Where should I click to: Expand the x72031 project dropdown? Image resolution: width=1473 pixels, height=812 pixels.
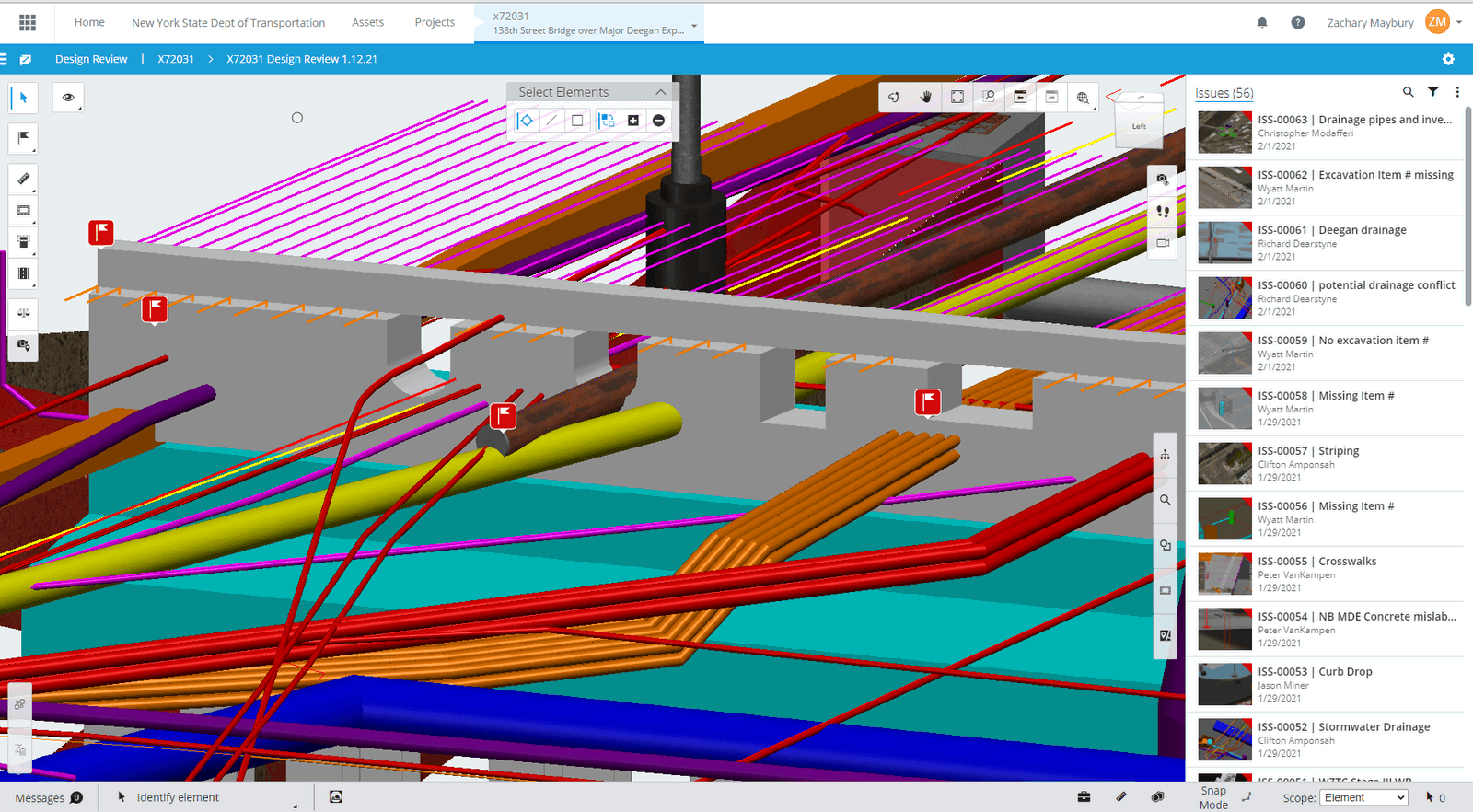click(694, 25)
